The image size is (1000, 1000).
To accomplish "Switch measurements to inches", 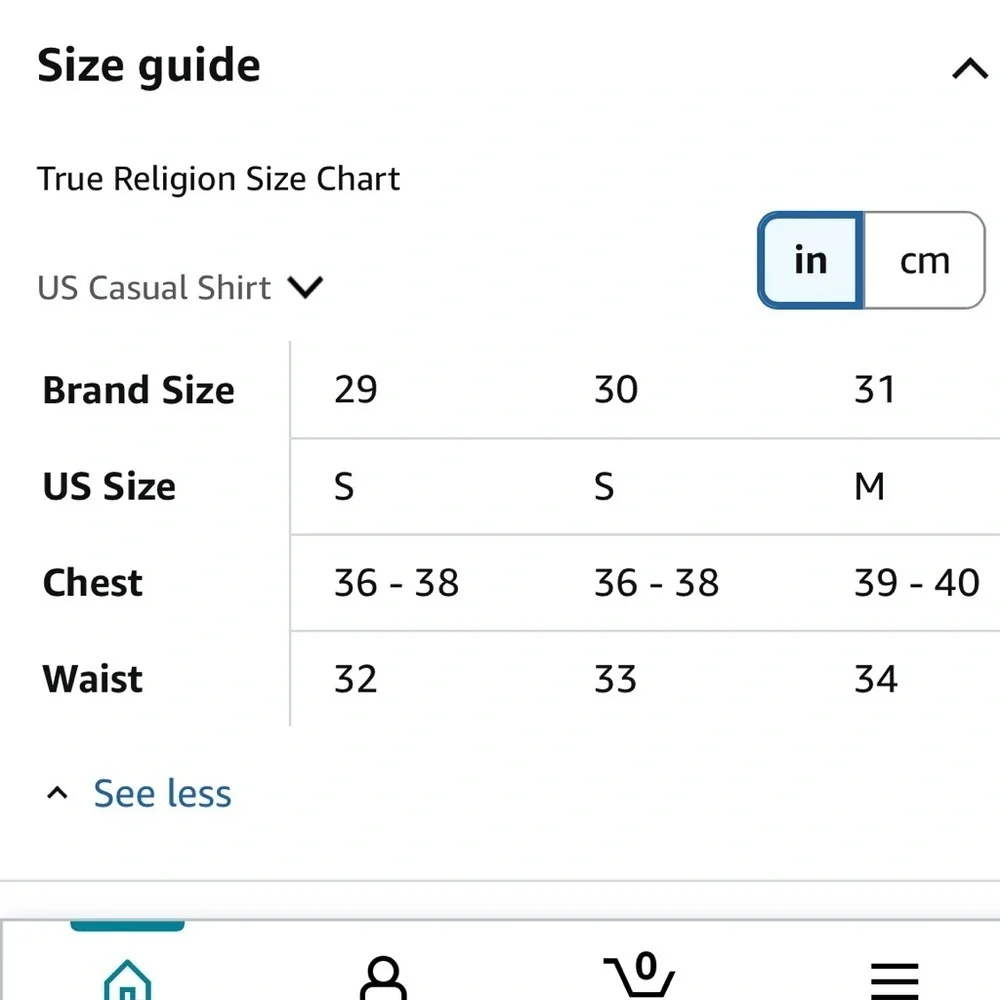I will 811,260.
